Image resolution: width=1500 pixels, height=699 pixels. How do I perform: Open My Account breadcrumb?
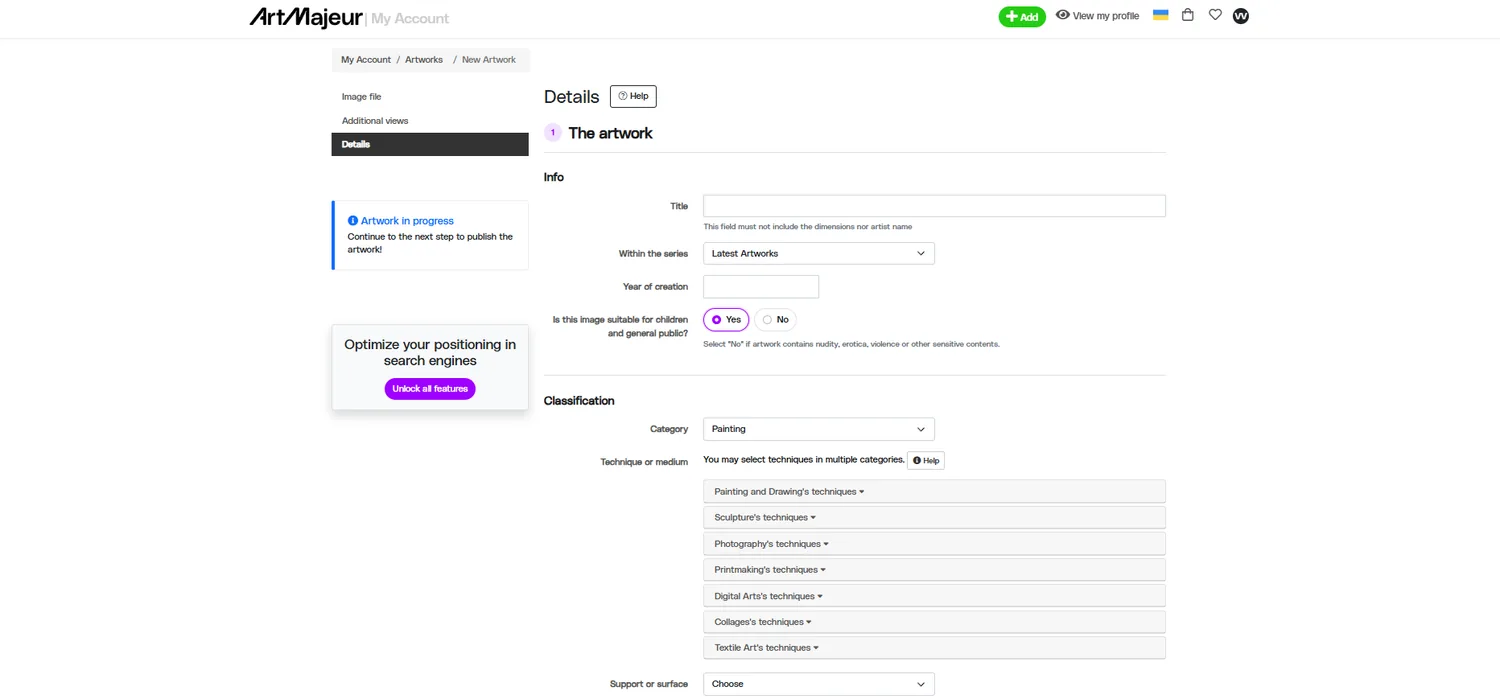[x=366, y=60]
